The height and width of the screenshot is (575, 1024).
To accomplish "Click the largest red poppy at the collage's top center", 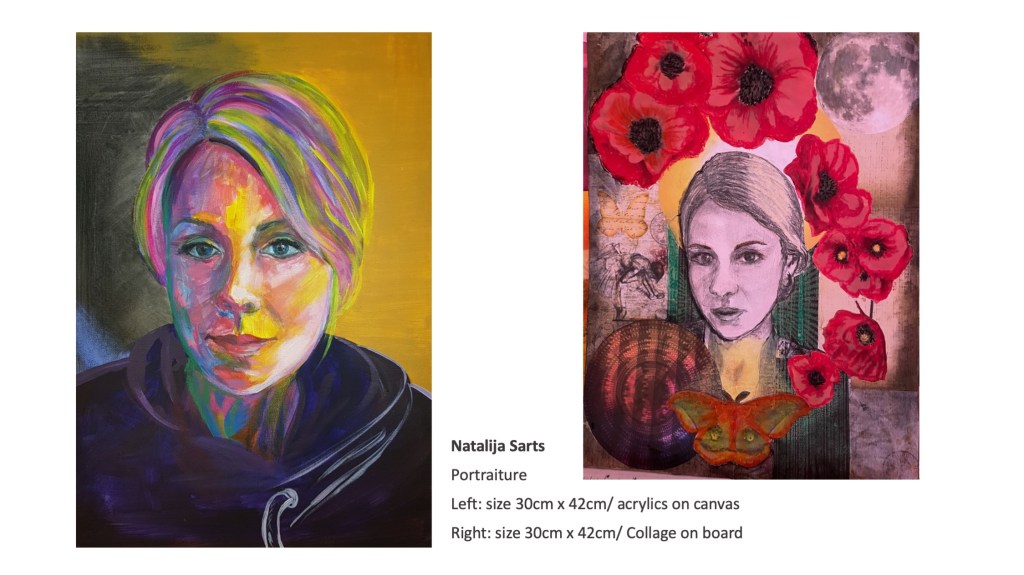I will (x=760, y=86).
